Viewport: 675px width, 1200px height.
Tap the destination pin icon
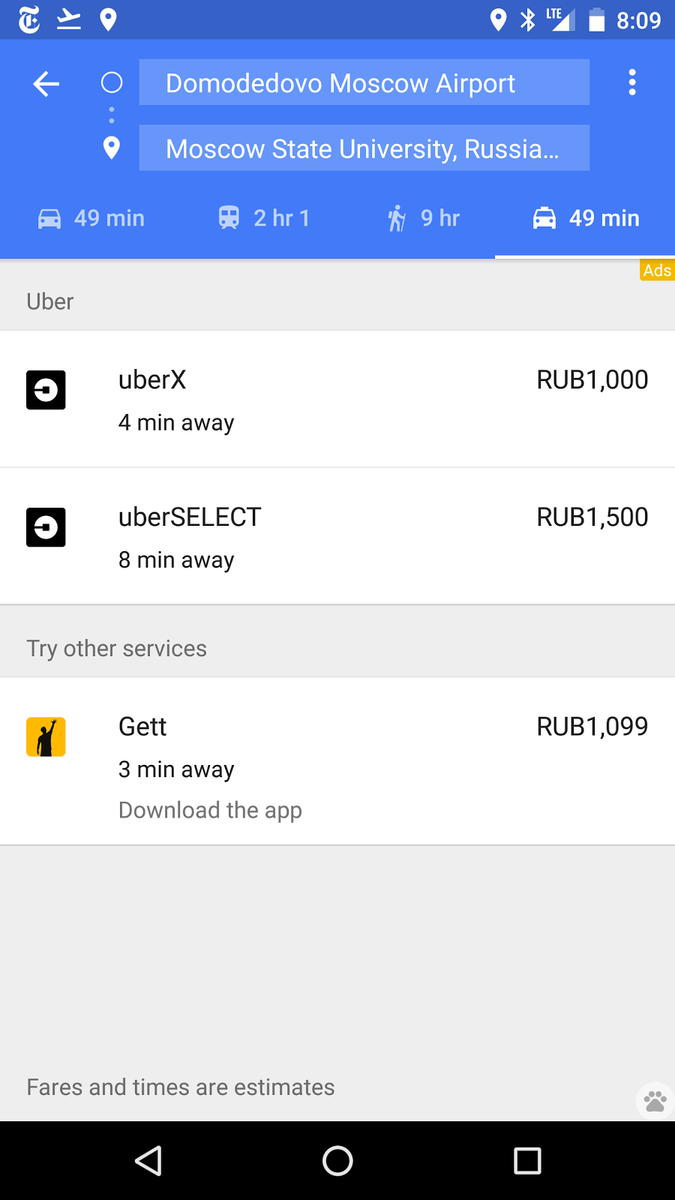pyautogui.click(x=112, y=148)
